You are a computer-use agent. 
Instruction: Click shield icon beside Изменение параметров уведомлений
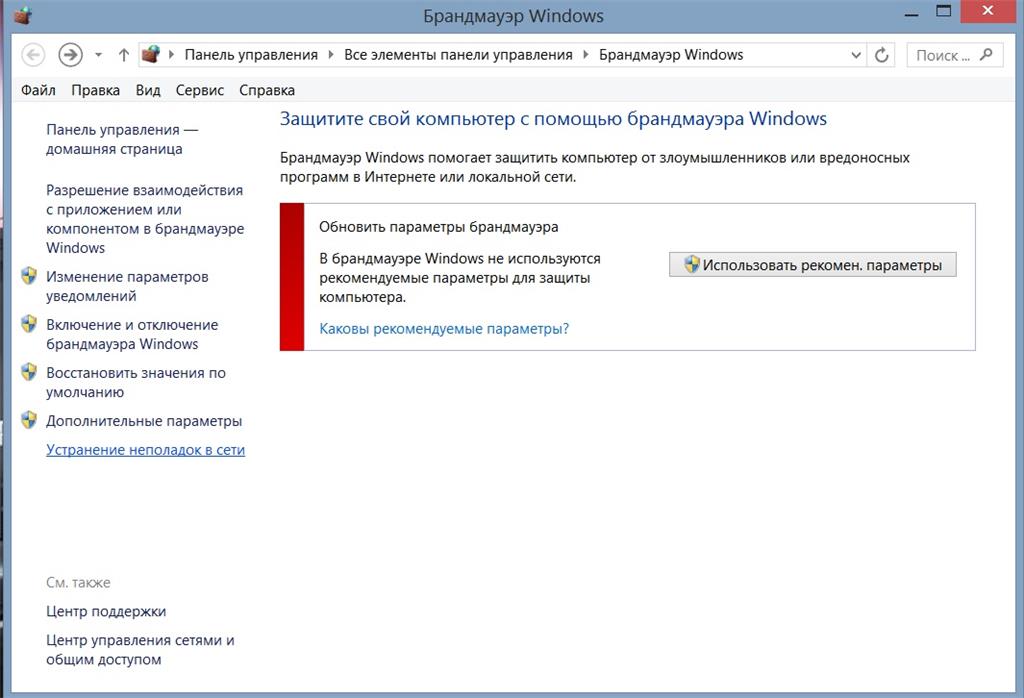click(x=29, y=276)
